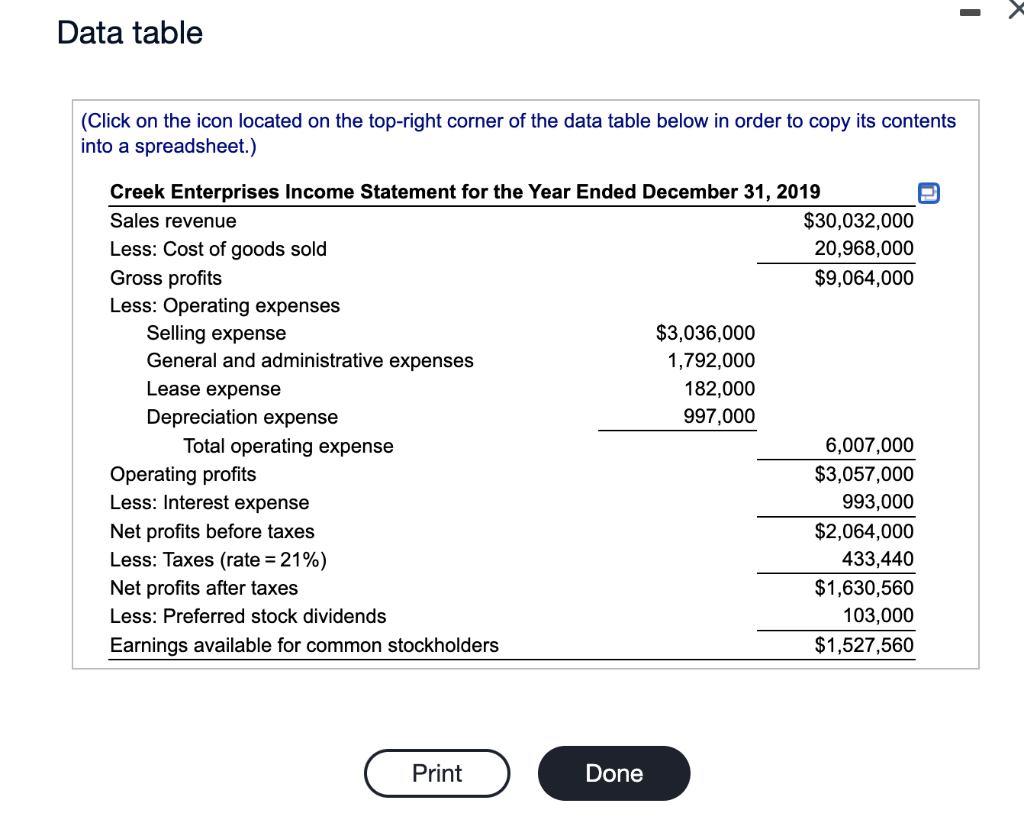The width and height of the screenshot is (1024, 826).
Task: Select the Net profits after taxes amount
Action: point(867,588)
